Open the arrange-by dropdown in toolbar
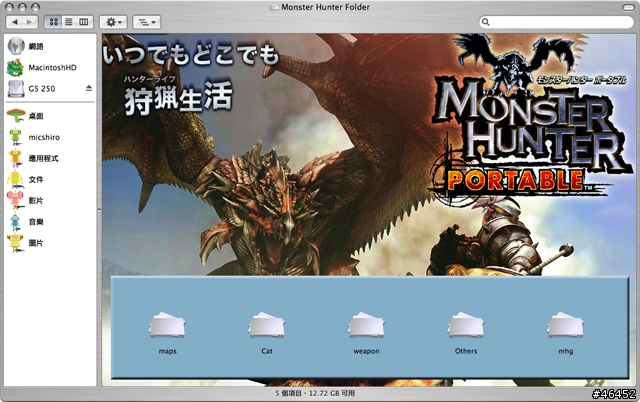 (147, 22)
